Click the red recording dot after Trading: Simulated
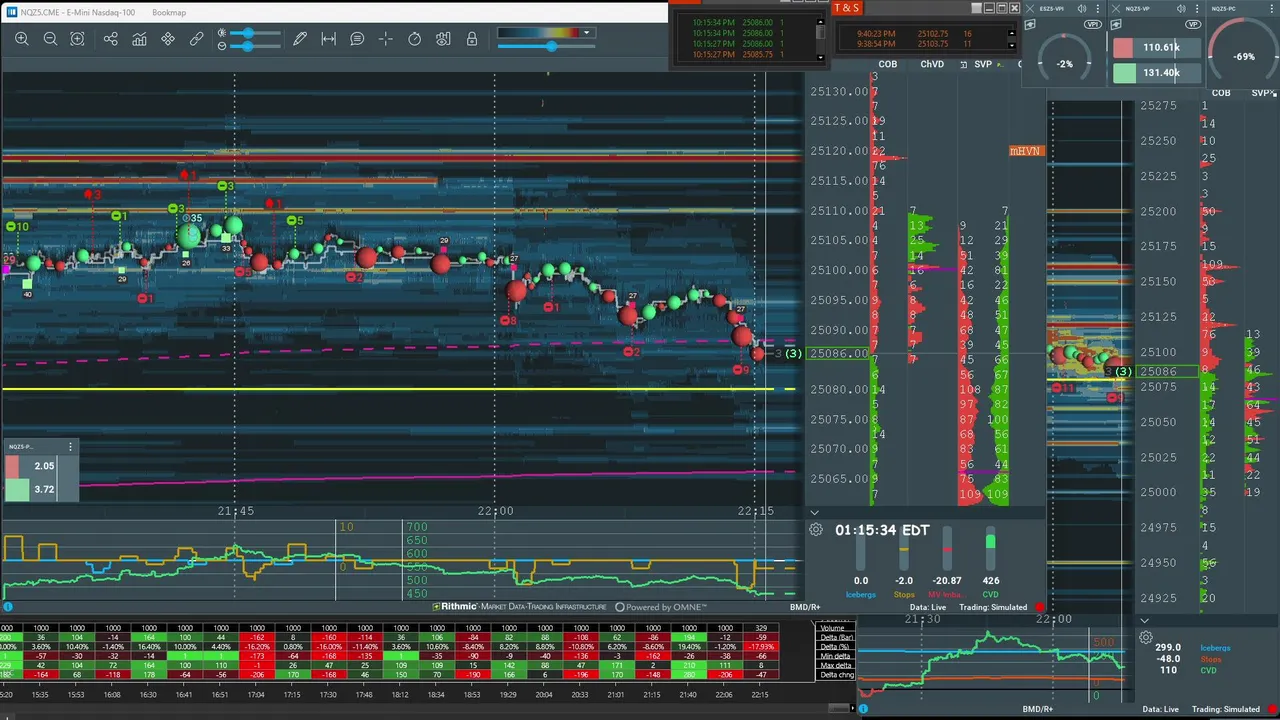 pos(1040,607)
